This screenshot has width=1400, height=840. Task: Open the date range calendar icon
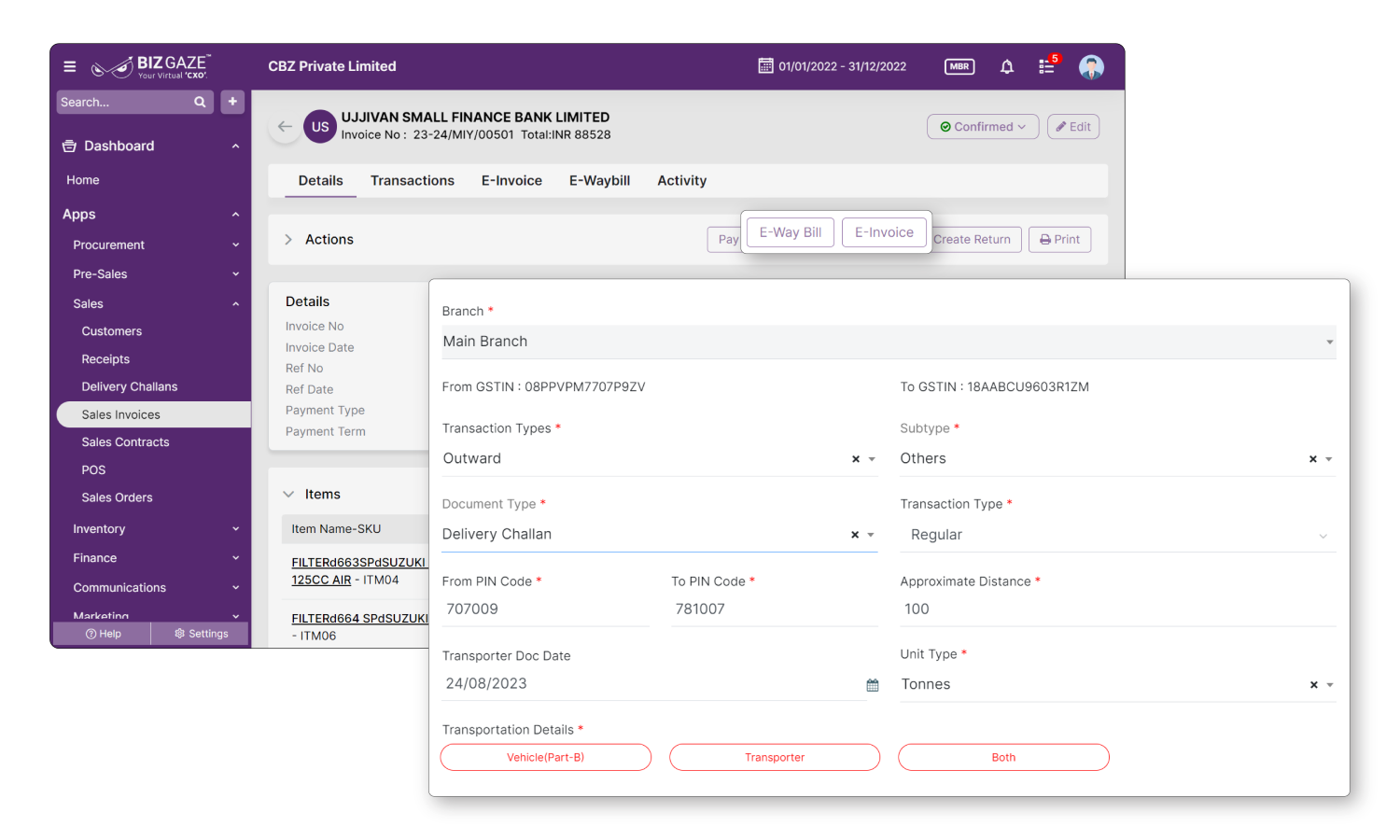click(765, 66)
